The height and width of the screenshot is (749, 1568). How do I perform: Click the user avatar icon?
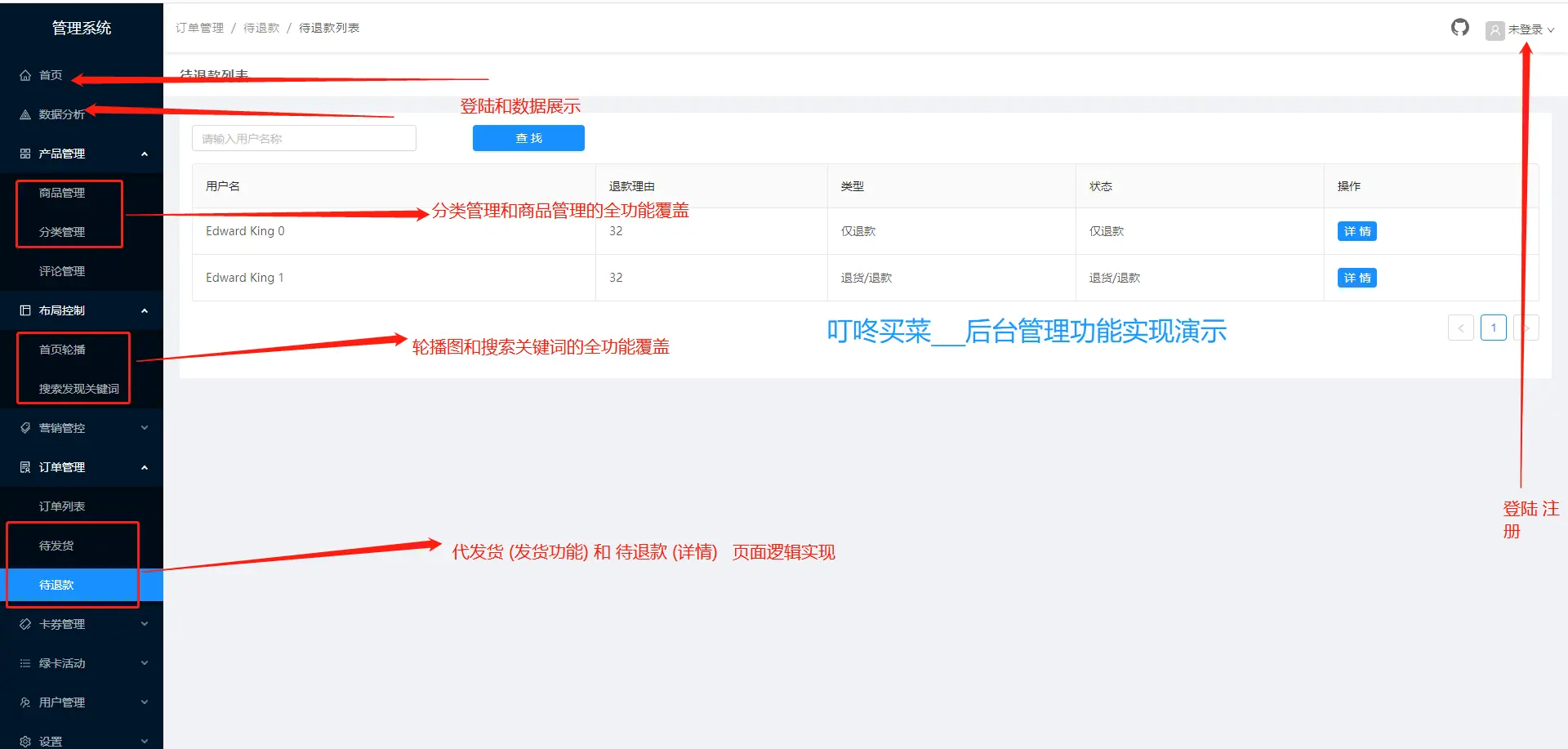1494,30
